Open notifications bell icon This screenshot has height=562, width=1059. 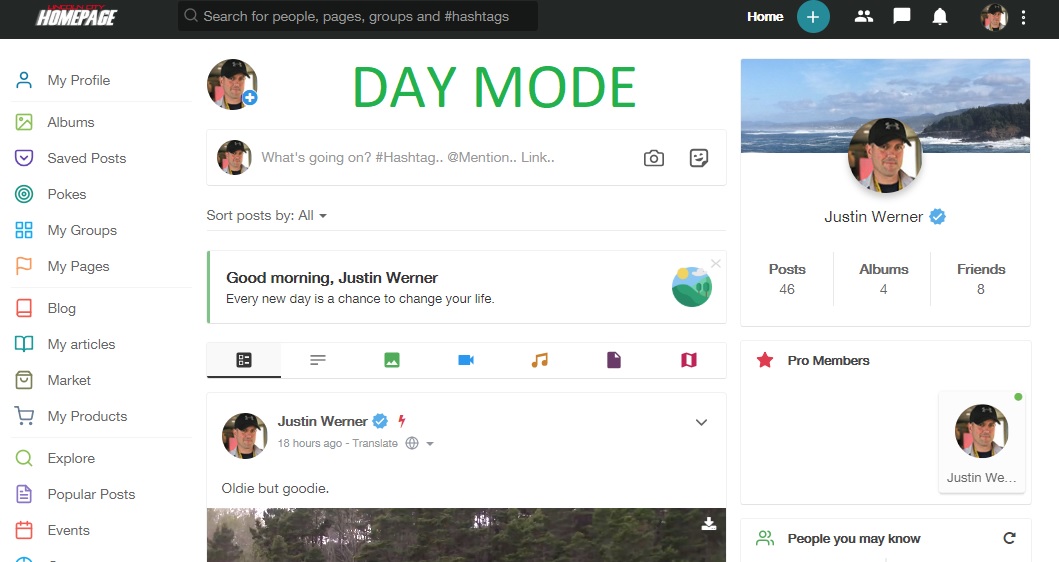(939, 17)
